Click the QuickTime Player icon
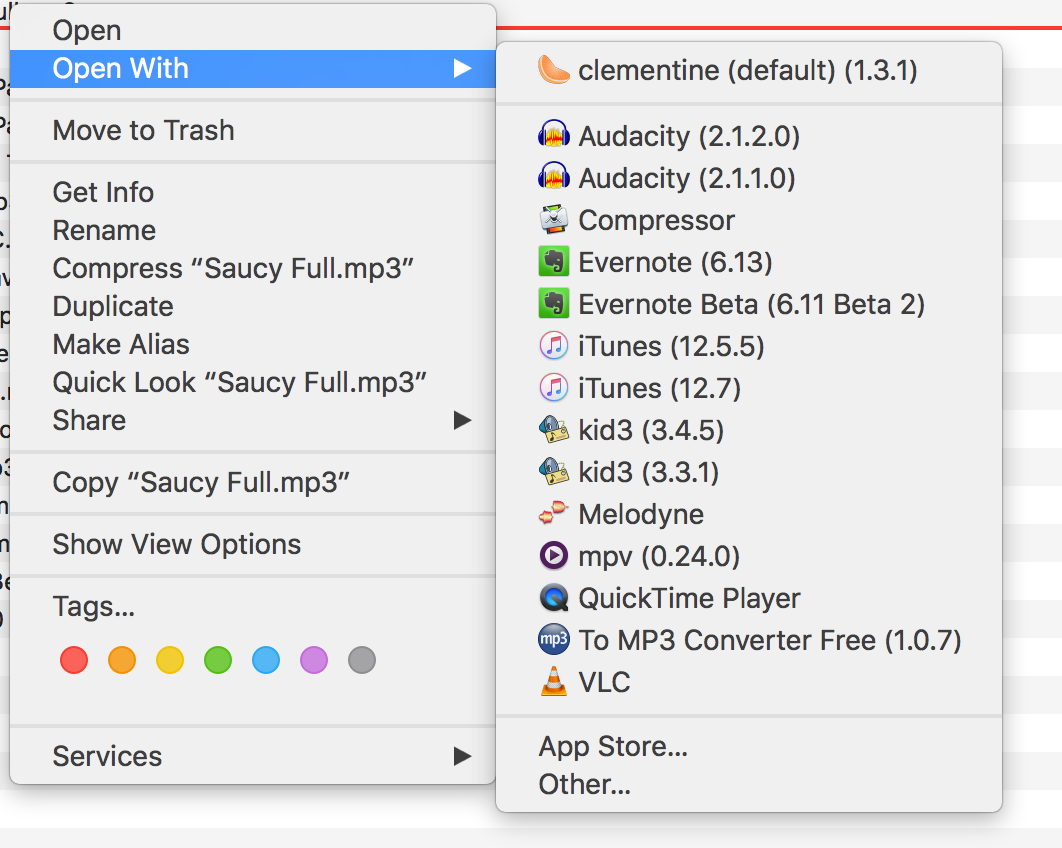 (554, 598)
